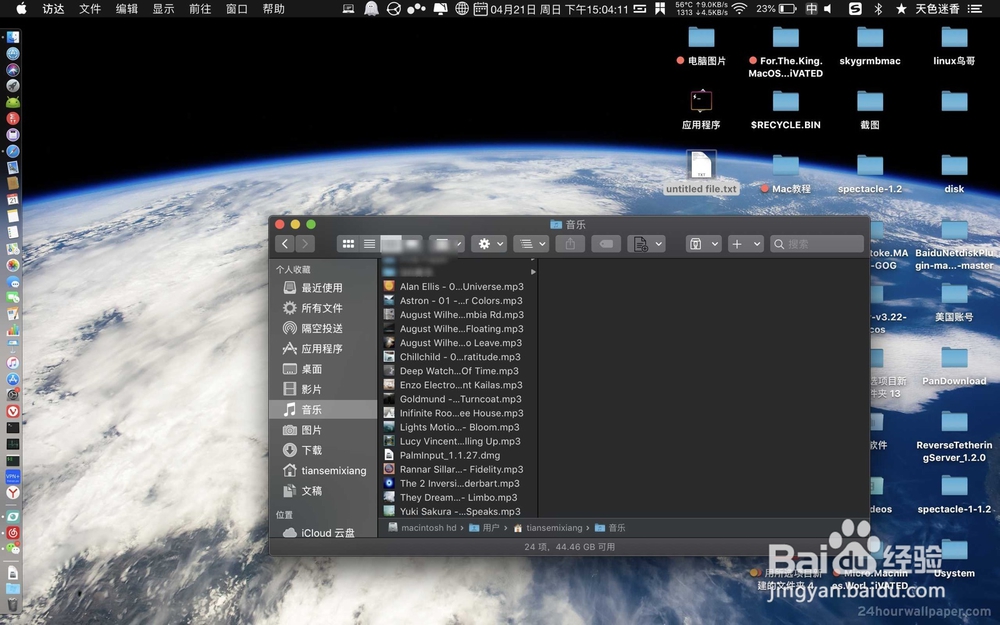Open 文稿 in Finder sidebar
The image size is (1000, 625).
323,491
